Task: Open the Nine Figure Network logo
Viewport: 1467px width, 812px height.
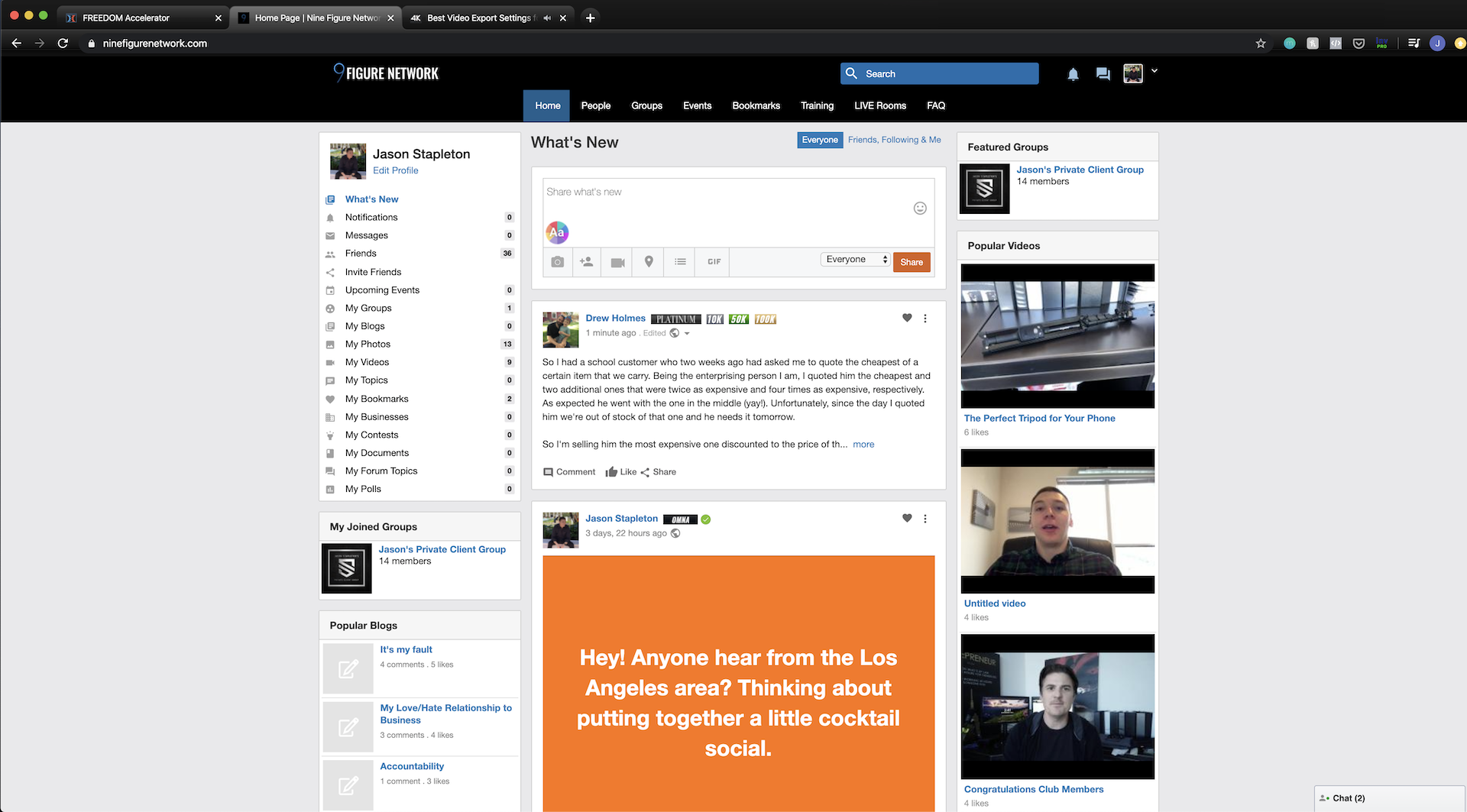Action: coord(386,73)
